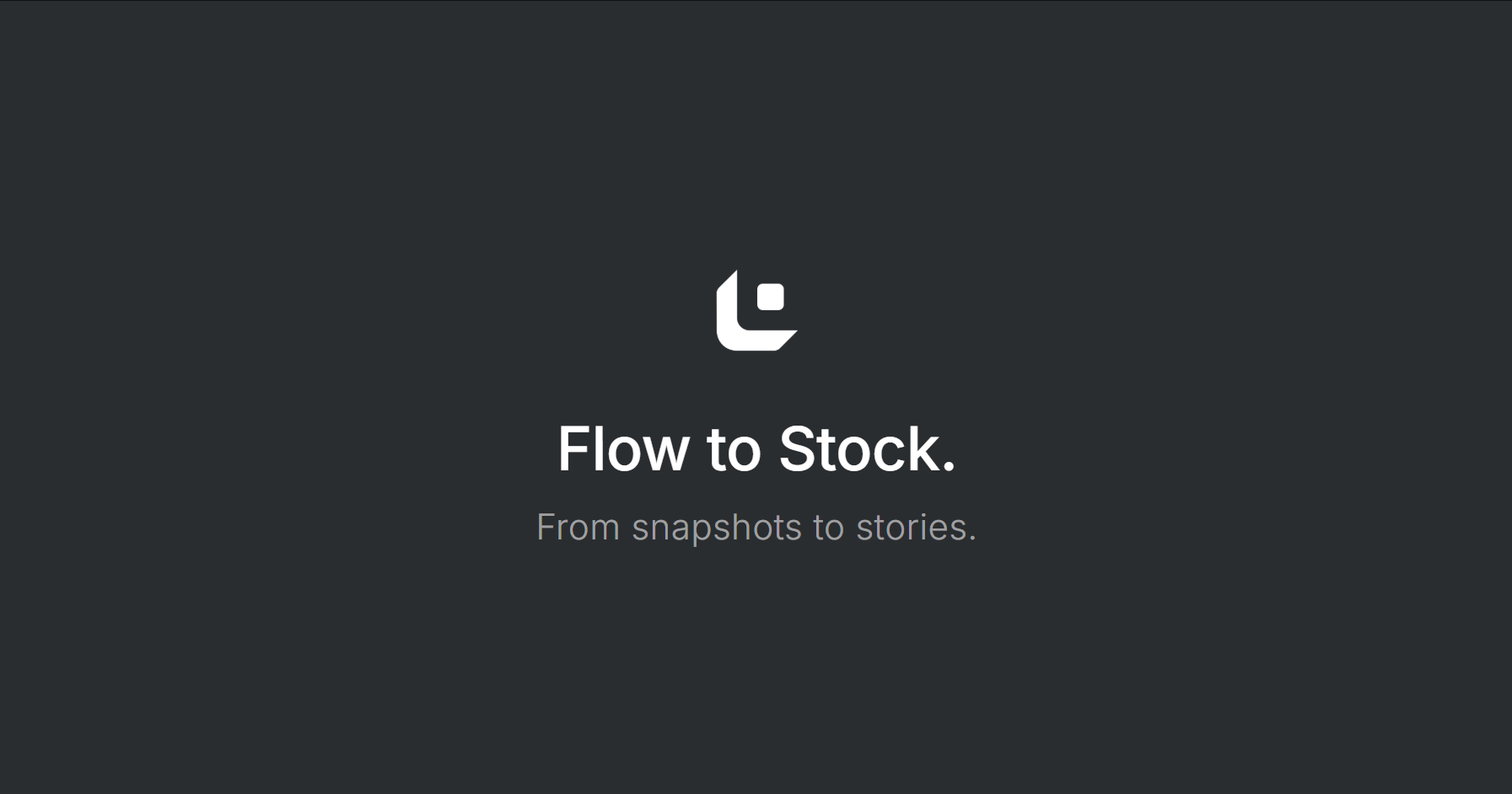
Task: Select the word "From" in the subtitle
Action: [x=578, y=528]
